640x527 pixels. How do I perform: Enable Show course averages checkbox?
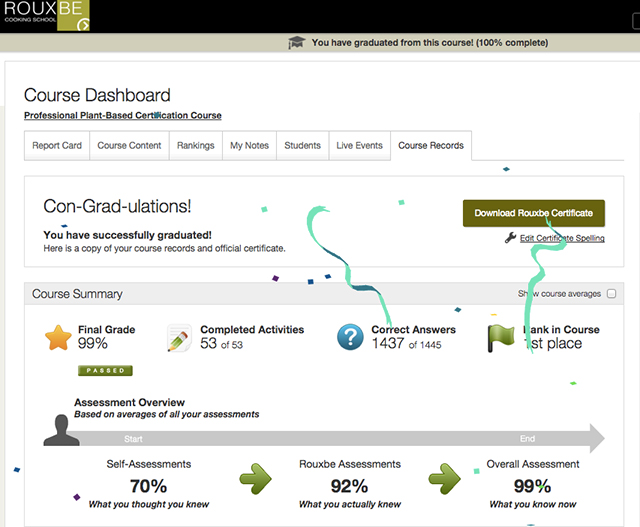coord(611,294)
